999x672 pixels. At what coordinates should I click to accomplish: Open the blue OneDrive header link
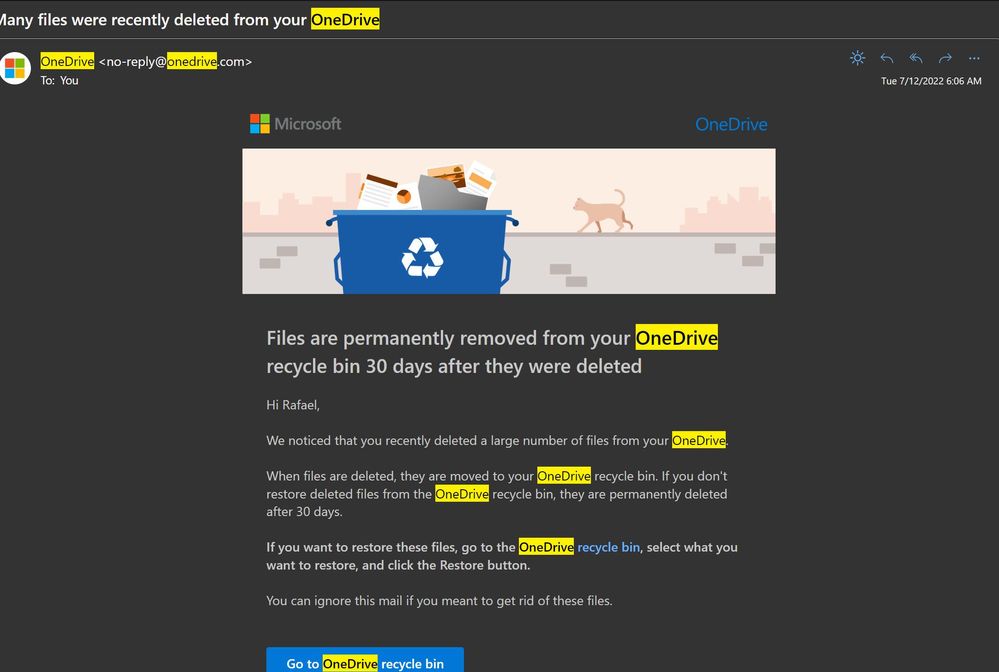(731, 124)
